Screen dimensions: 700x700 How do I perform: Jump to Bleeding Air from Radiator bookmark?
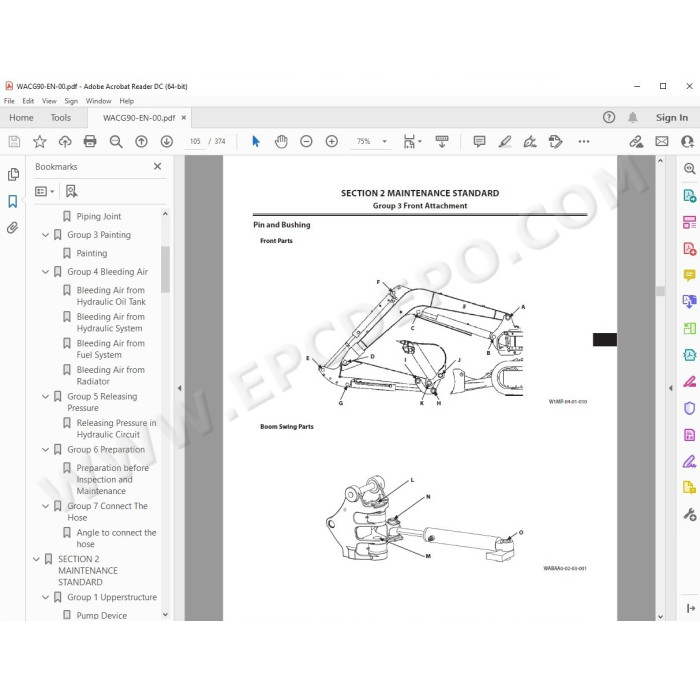tap(111, 375)
